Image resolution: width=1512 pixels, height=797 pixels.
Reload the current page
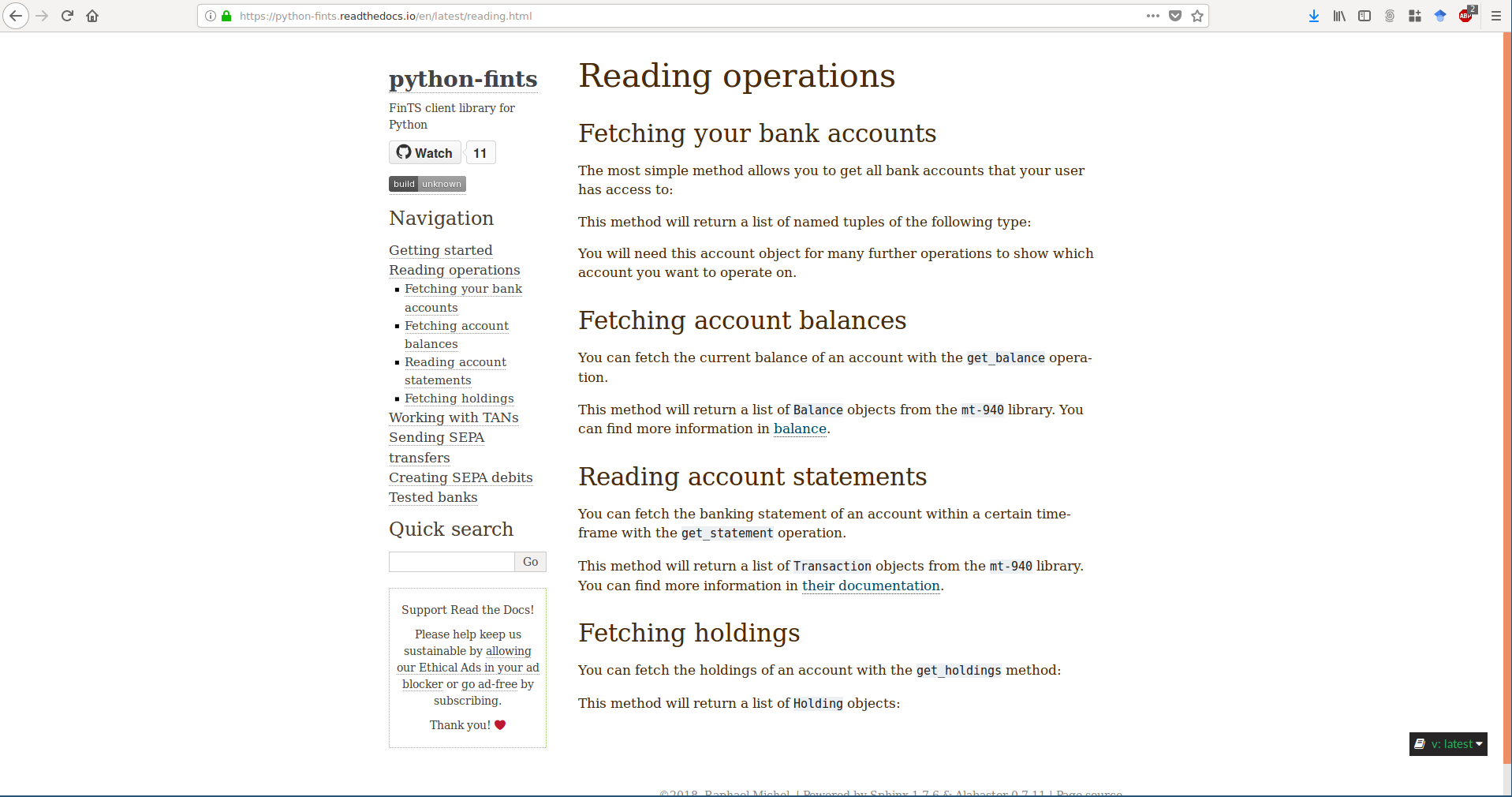click(67, 16)
